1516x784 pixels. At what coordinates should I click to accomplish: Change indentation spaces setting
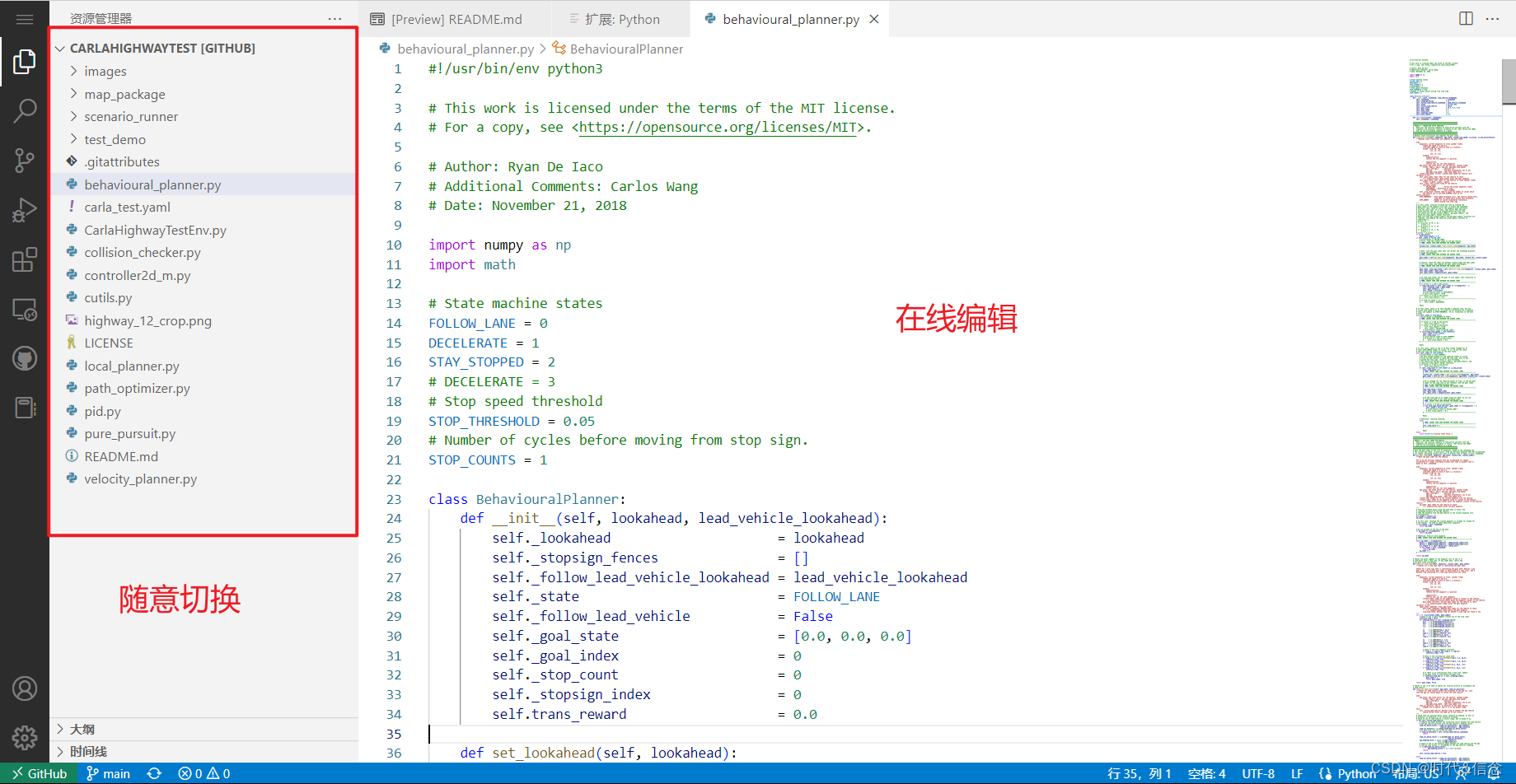(x=1207, y=773)
